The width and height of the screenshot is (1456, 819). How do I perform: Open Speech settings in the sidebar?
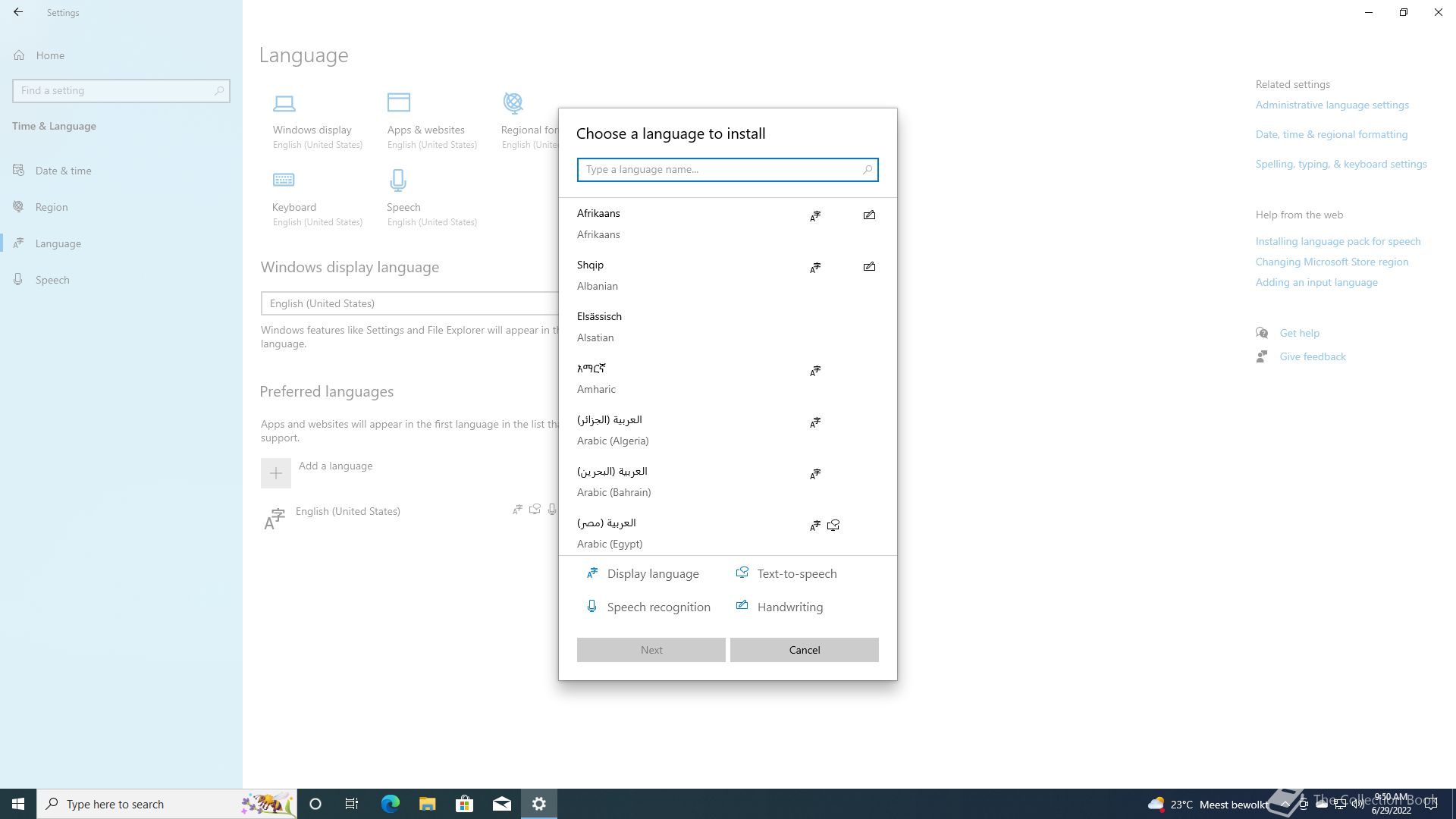coord(52,280)
